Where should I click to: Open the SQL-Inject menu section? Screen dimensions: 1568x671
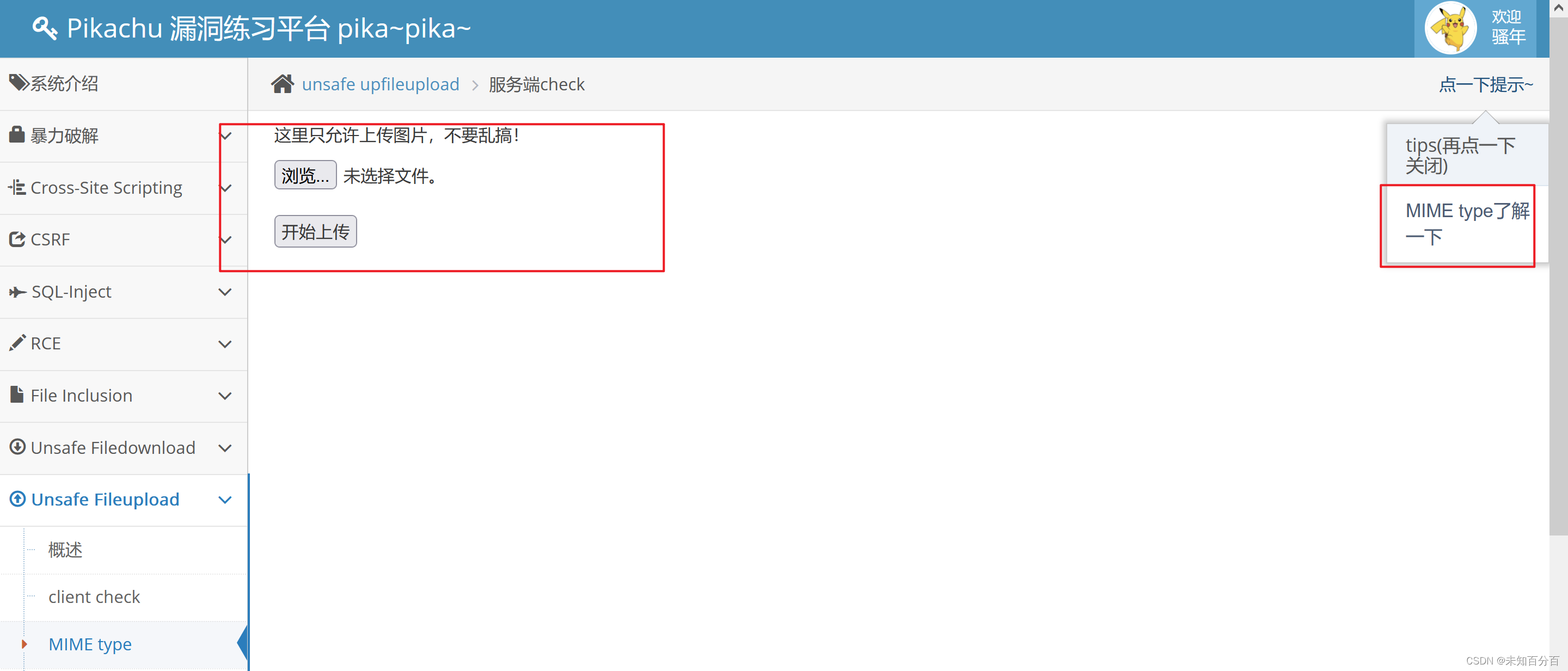pos(124,292)
